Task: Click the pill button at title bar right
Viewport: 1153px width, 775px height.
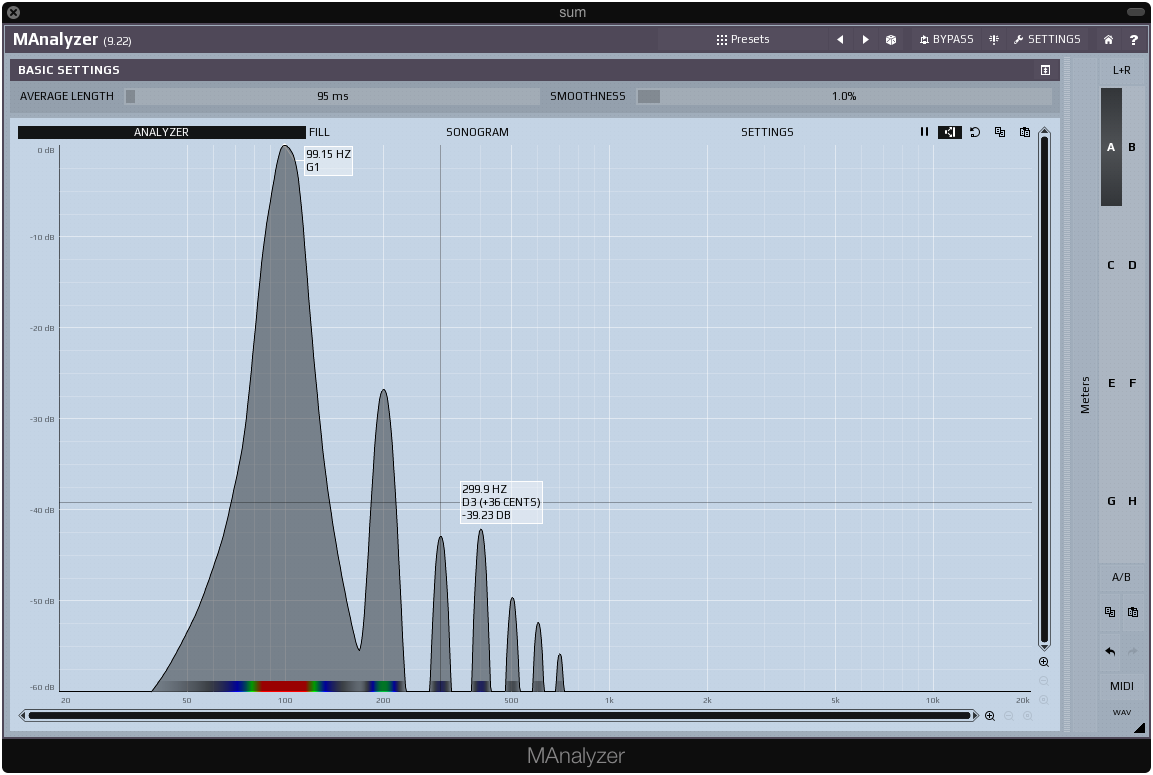Action: coord(1135,12)
